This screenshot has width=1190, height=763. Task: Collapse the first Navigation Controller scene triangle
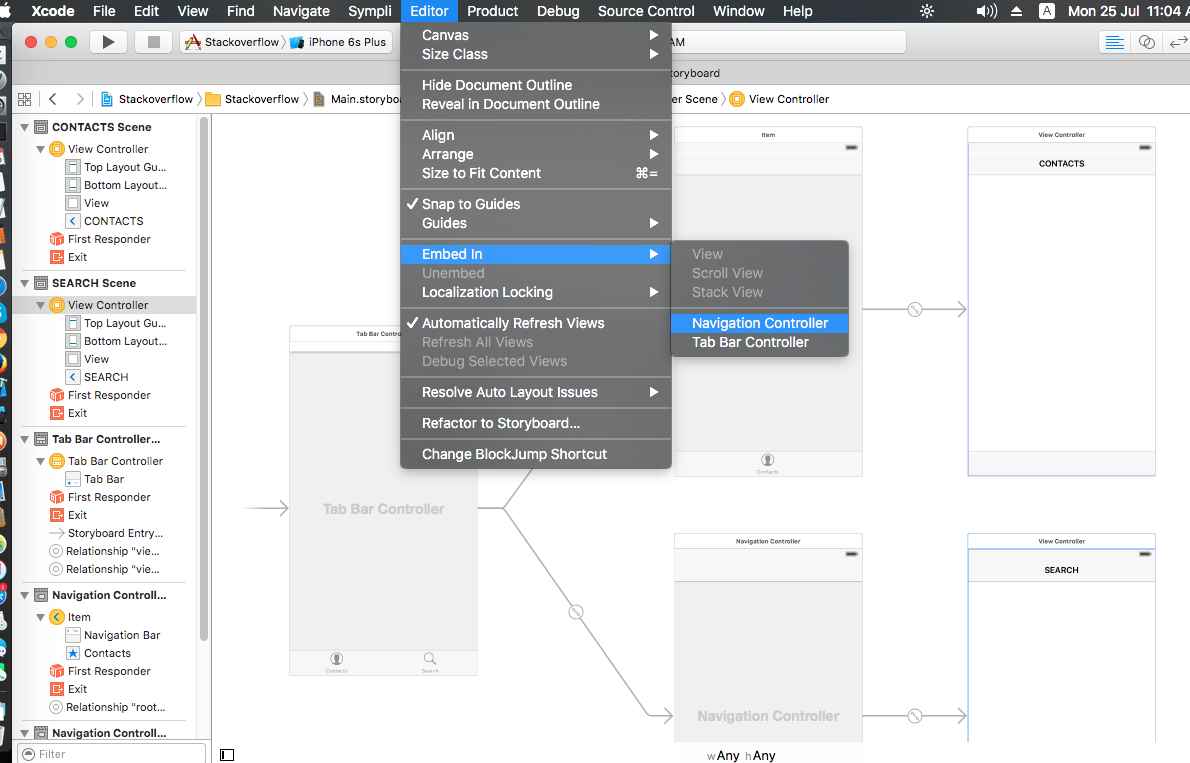[x=24, y=595]
